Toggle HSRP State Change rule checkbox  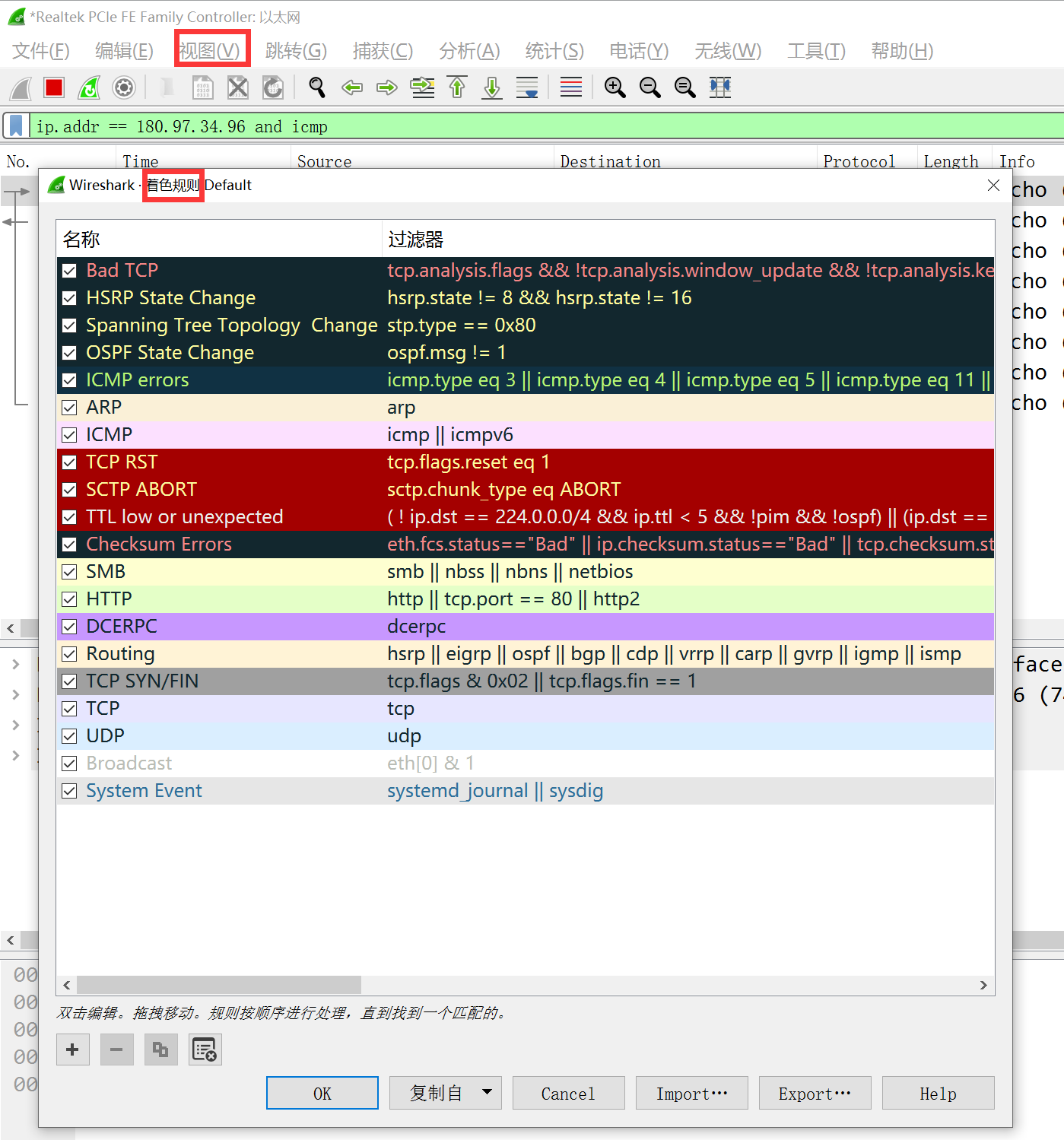69,298
